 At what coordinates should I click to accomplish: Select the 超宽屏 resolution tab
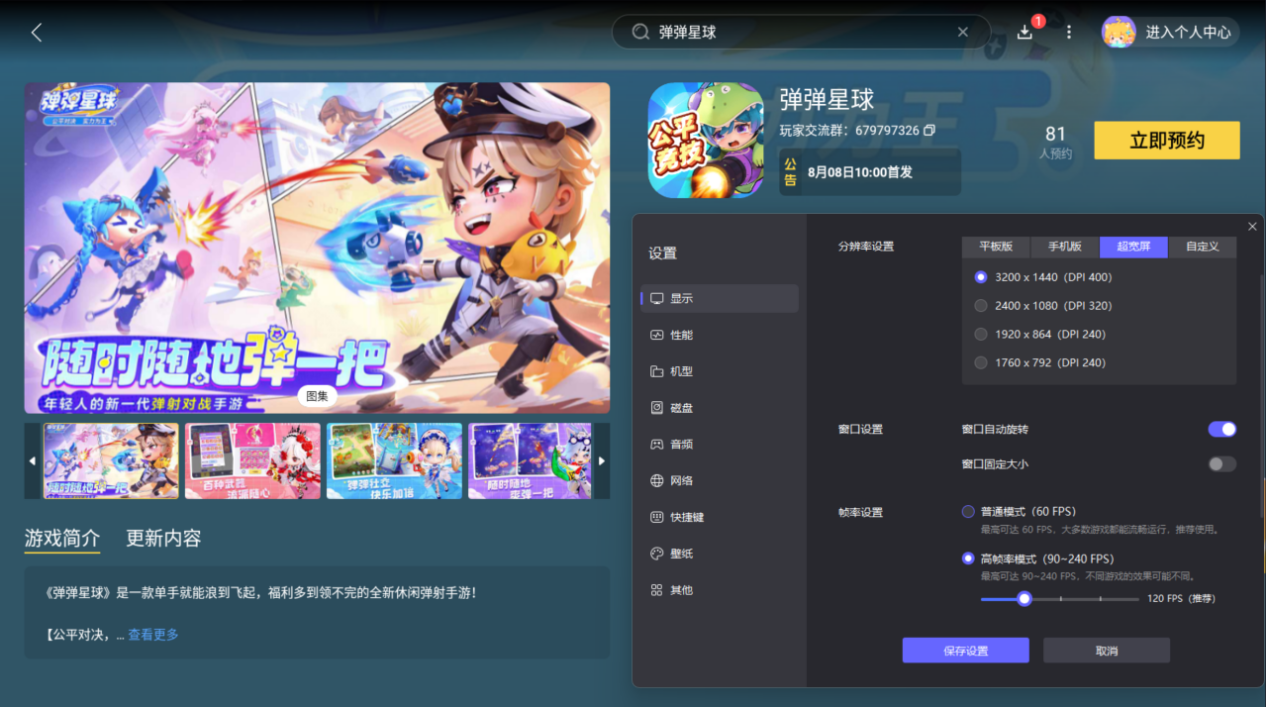click(1133, 247)
